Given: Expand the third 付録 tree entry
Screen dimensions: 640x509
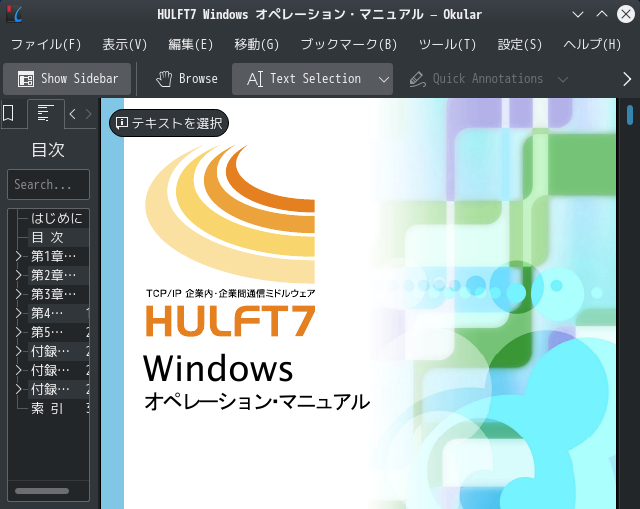Looking at the screenshot, I should click(x=18, y=389).
